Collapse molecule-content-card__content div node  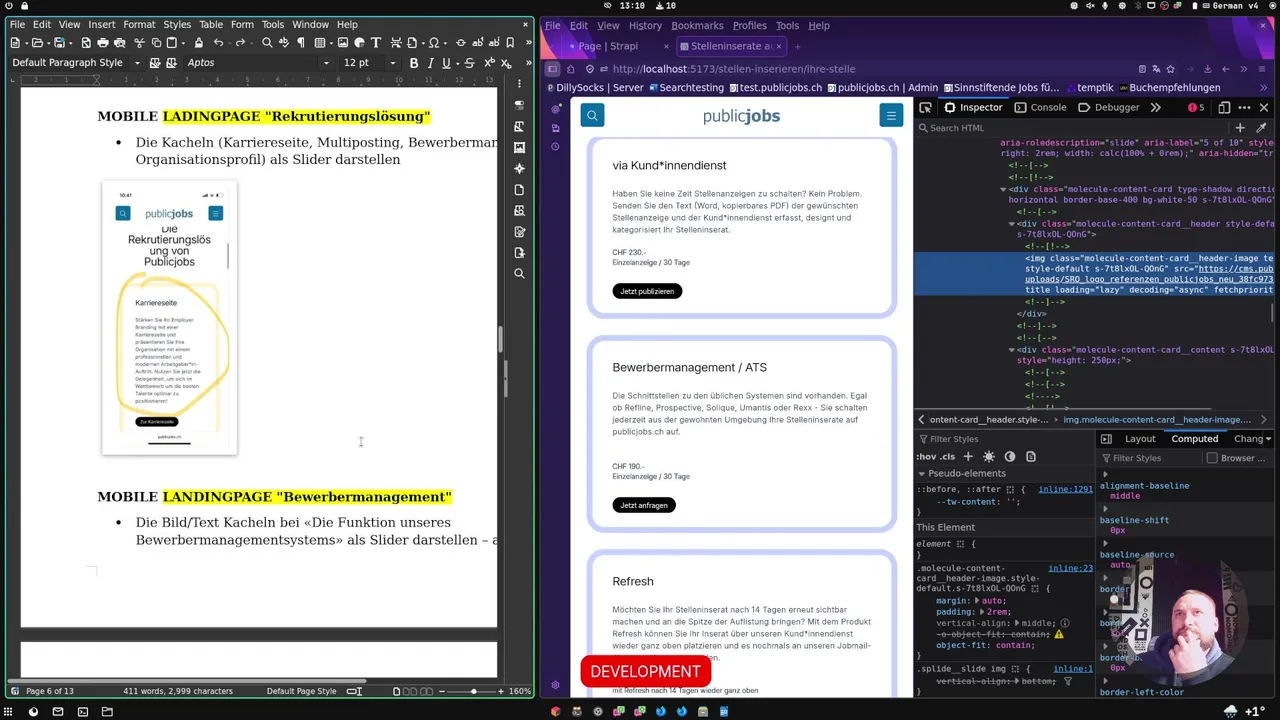(1011, 350)
